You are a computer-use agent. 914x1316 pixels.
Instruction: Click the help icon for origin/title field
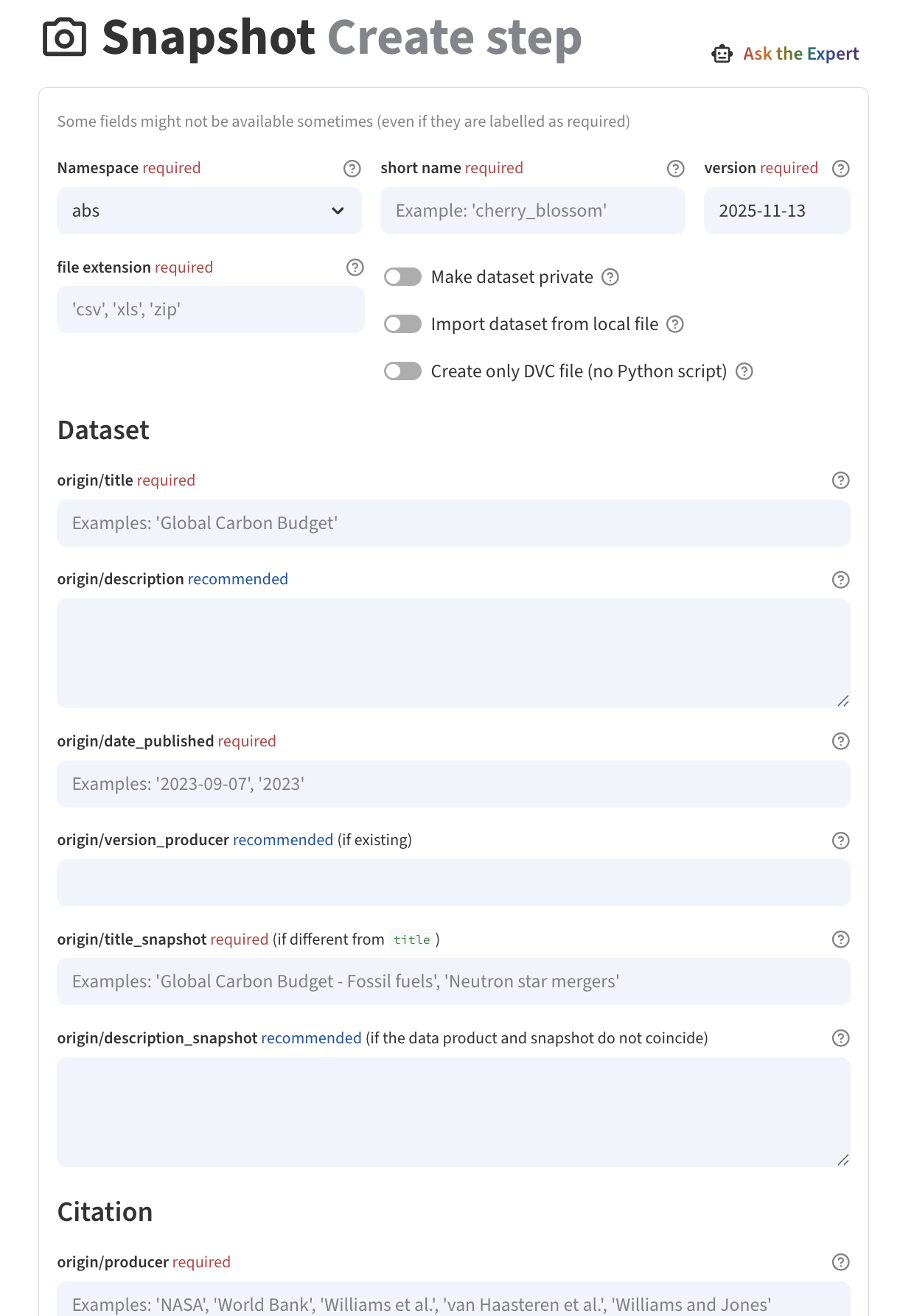(841, 480)
